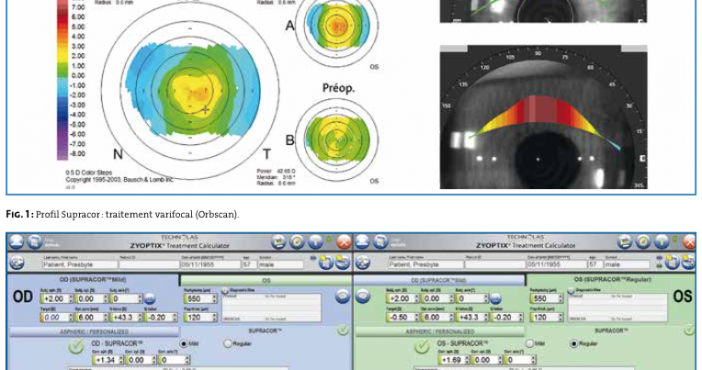Click the large green checkmark beside OS - SUPRACOR
The image size is (702, 370).
pyautogui.click(x=422, y=346)
